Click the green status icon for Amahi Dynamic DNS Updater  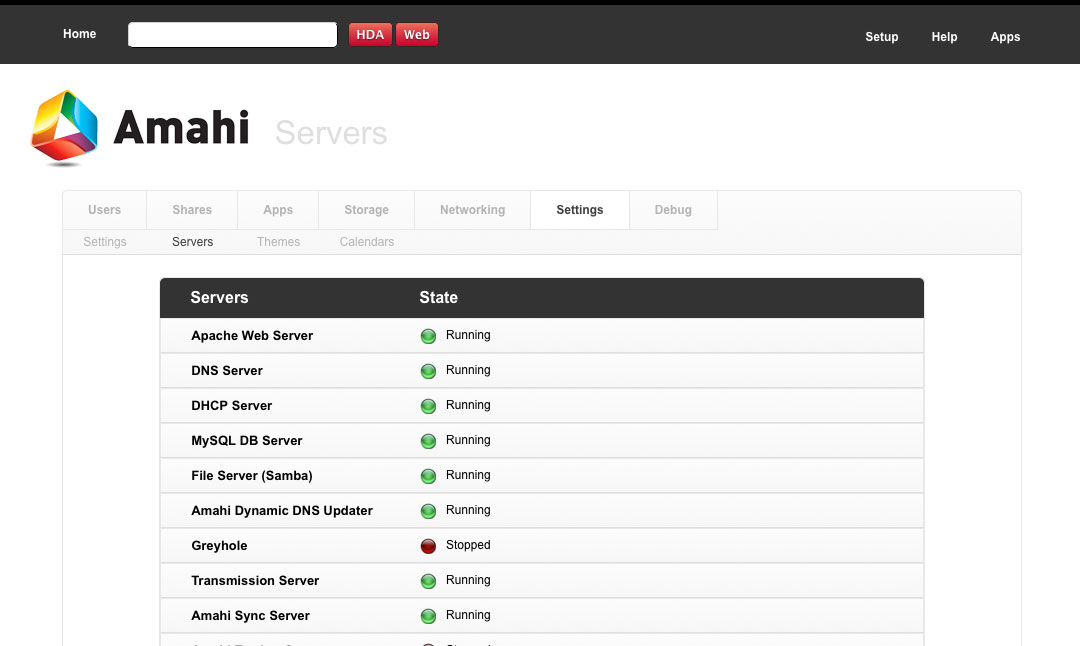pos(428,511)
